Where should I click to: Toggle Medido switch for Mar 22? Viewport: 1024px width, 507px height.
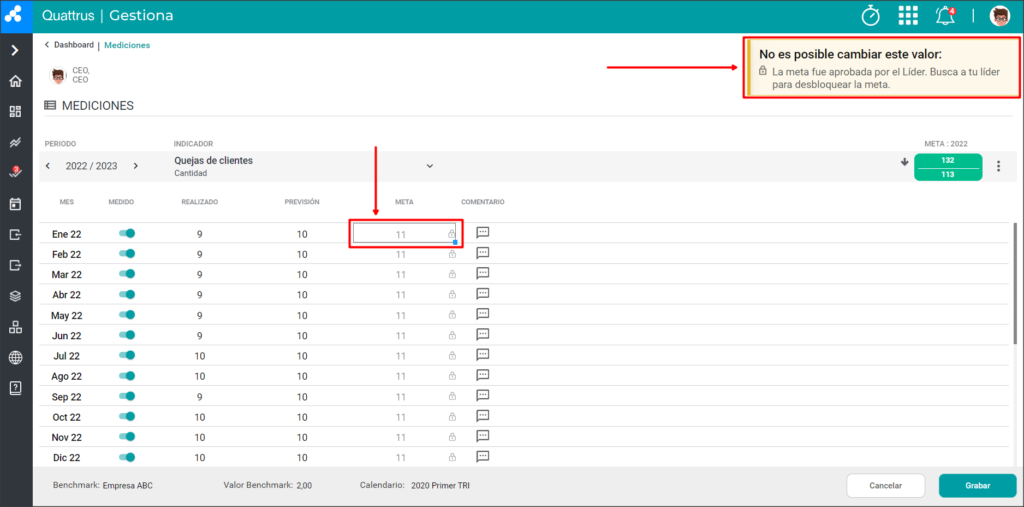coord(127,274)
